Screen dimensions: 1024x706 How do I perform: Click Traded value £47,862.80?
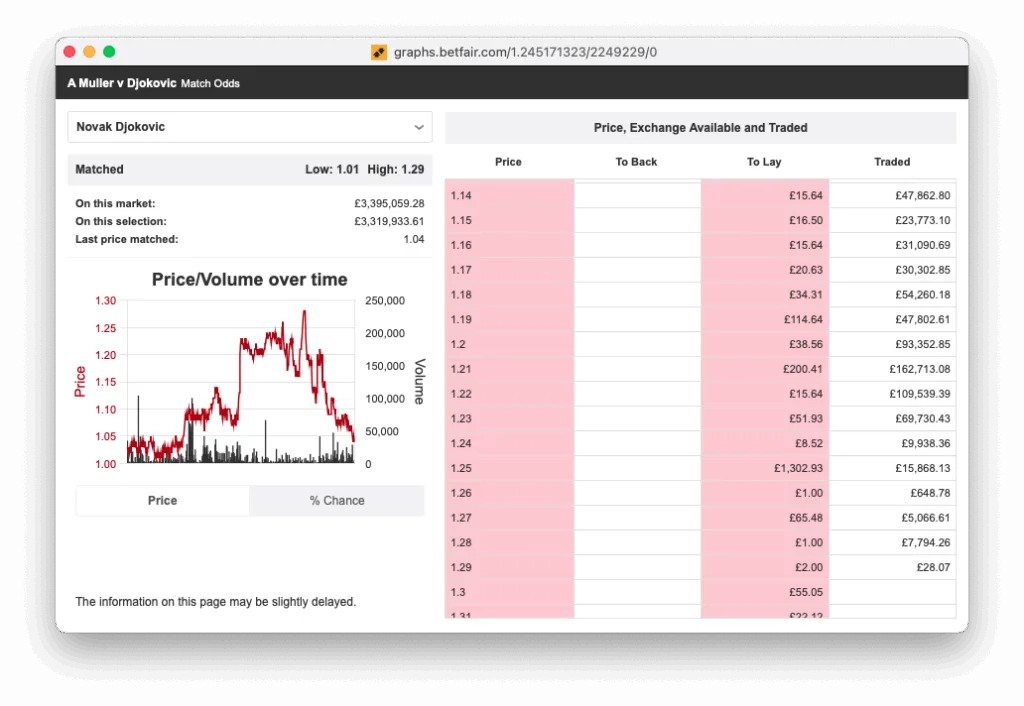click(x=923, y=195)
